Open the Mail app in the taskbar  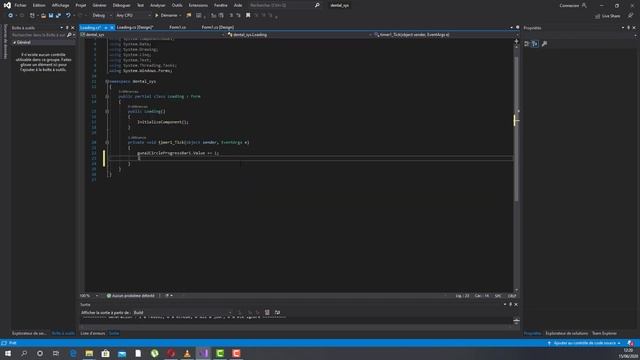122,353
